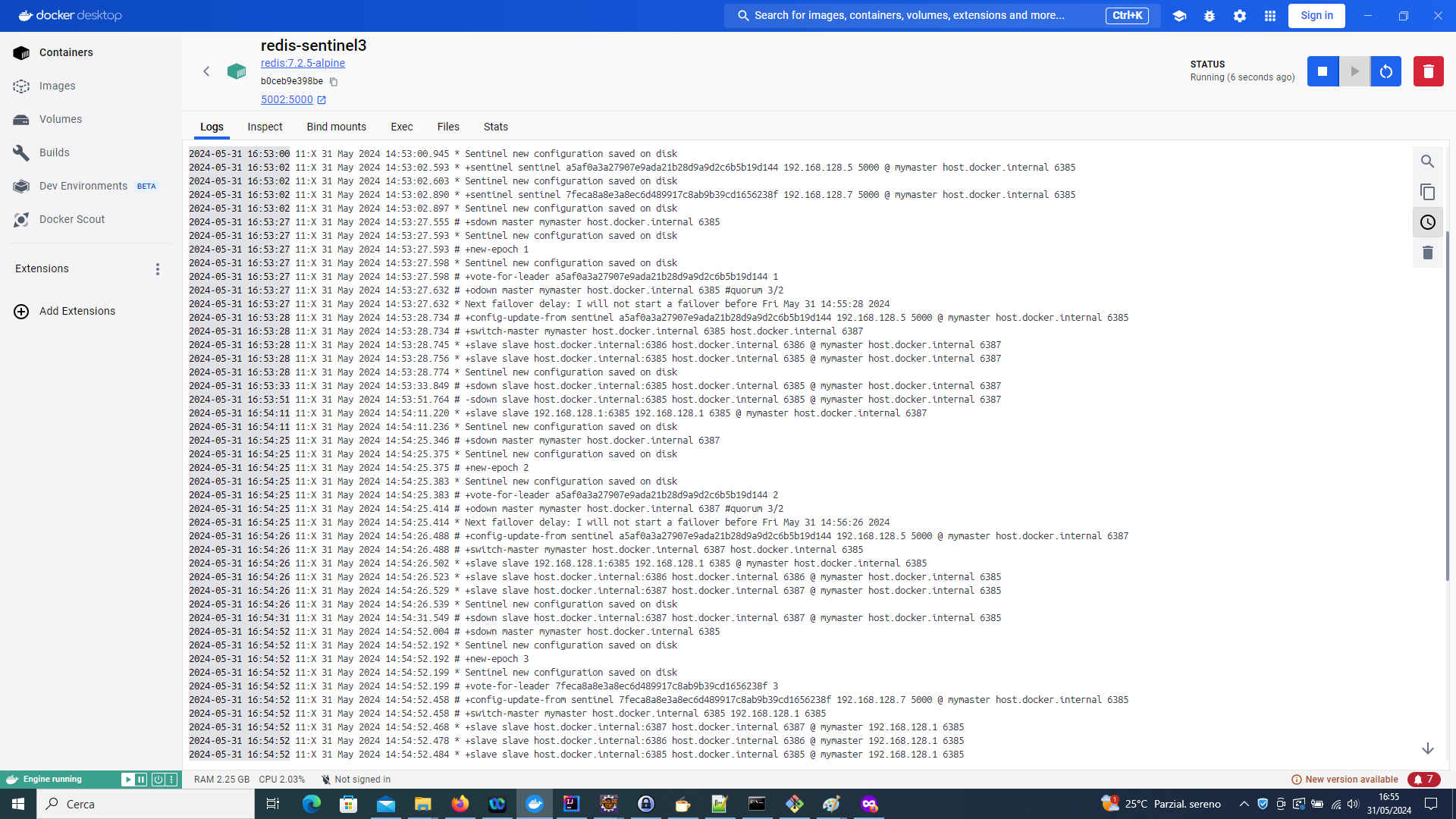Switch to the Bind mounts tab
The height and width of the screenshot is (819, 1456).
336,127
